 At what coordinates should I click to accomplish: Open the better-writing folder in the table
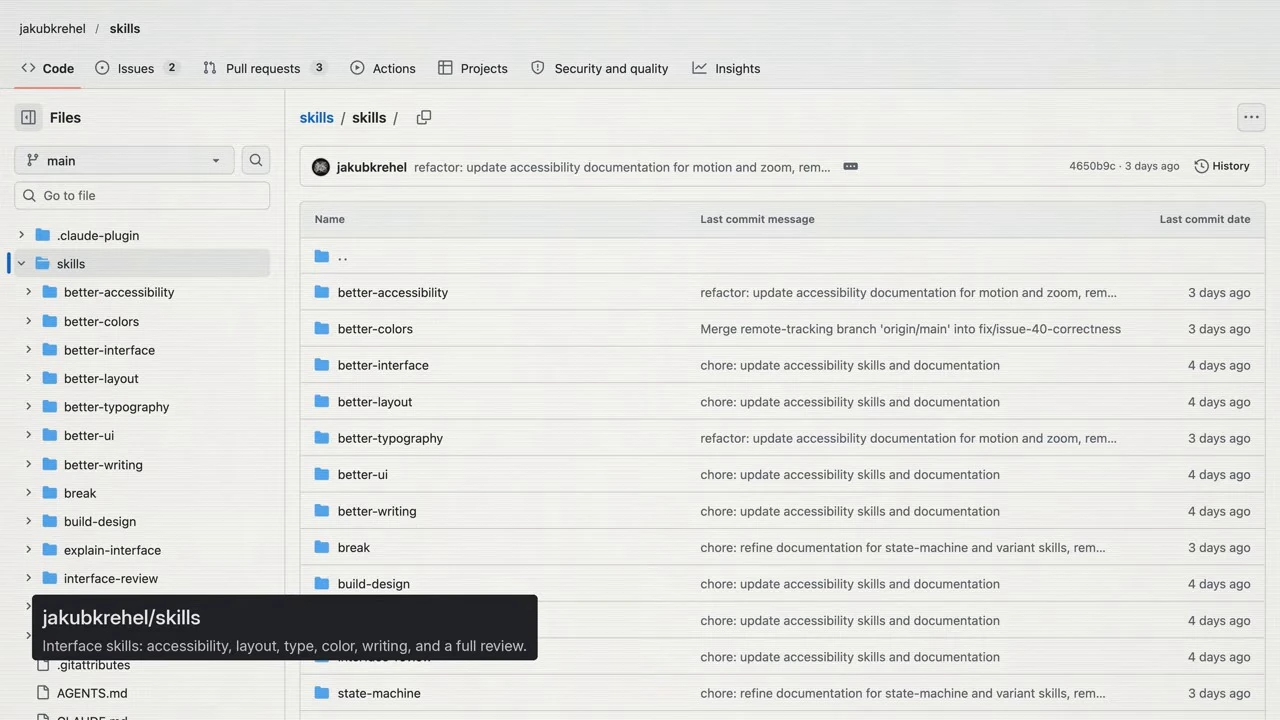[x=377, y=511]
